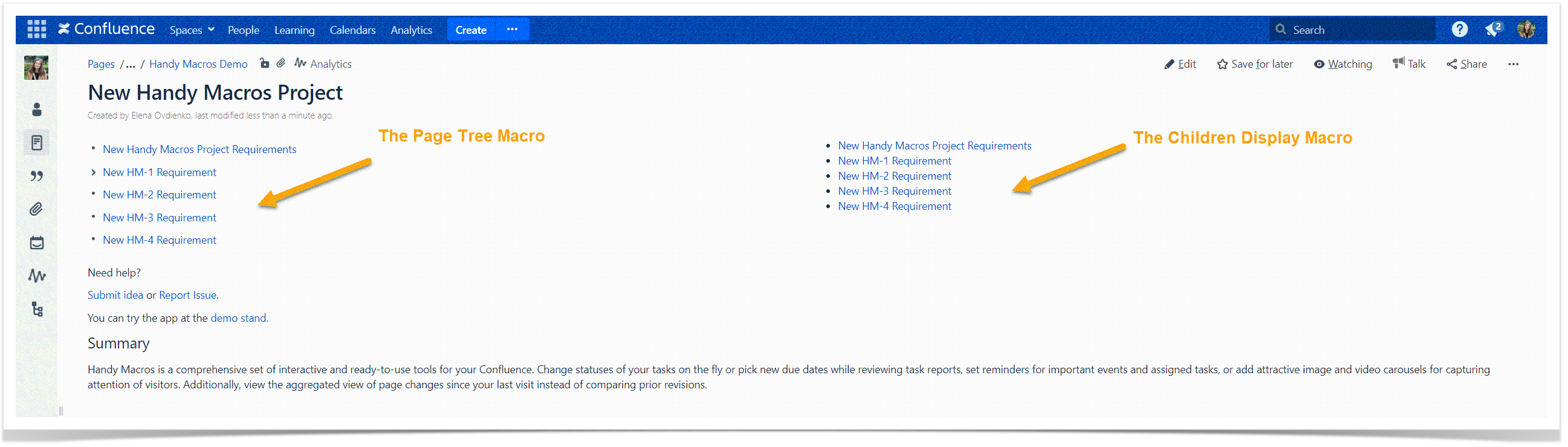
Task: Open the Calendars menu
Action: [352, 30]
